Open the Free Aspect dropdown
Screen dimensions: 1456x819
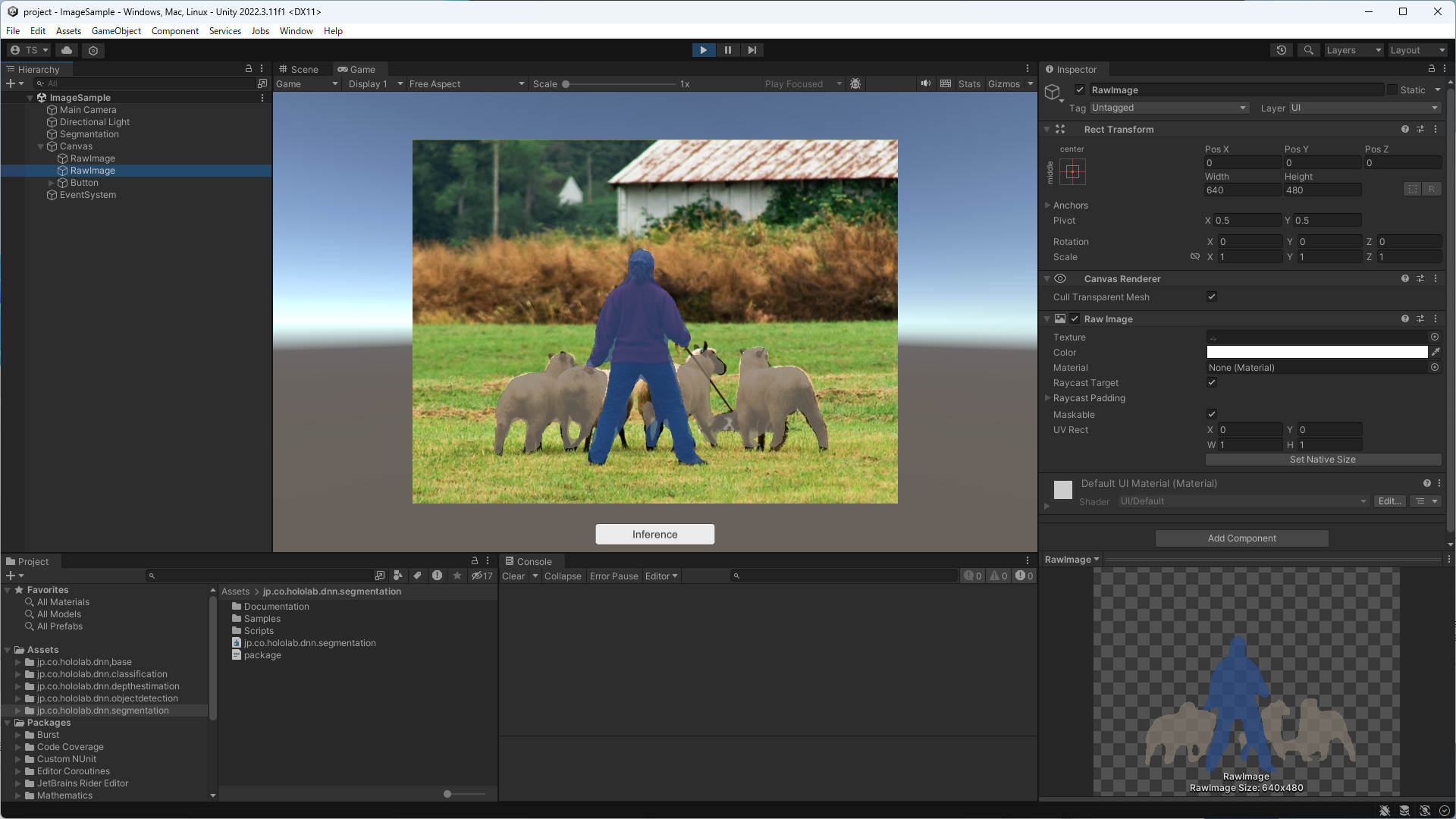coord(466,84)
